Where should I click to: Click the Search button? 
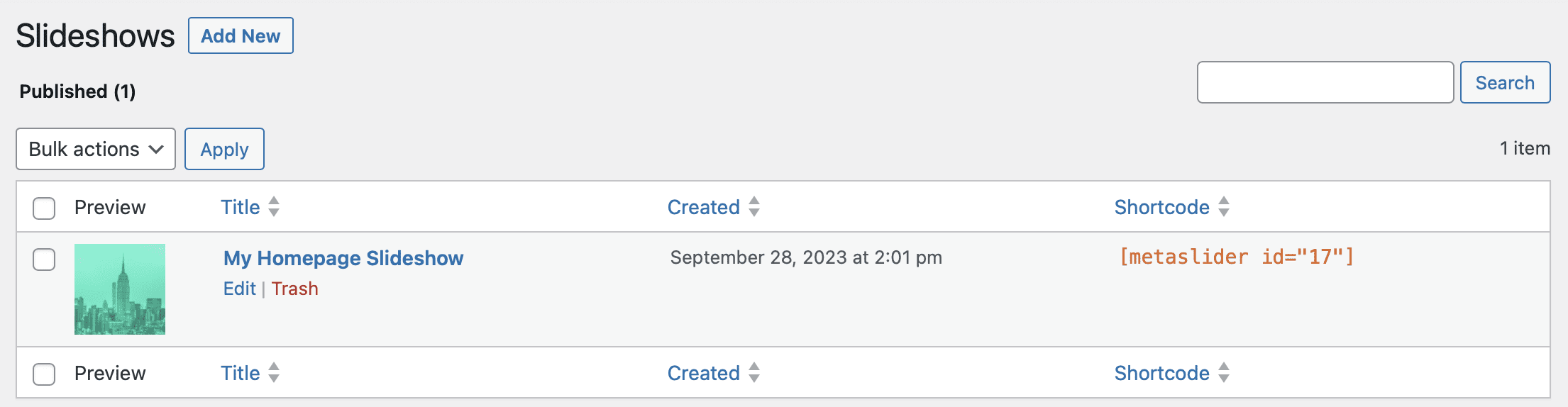[x=1505, y=83]
